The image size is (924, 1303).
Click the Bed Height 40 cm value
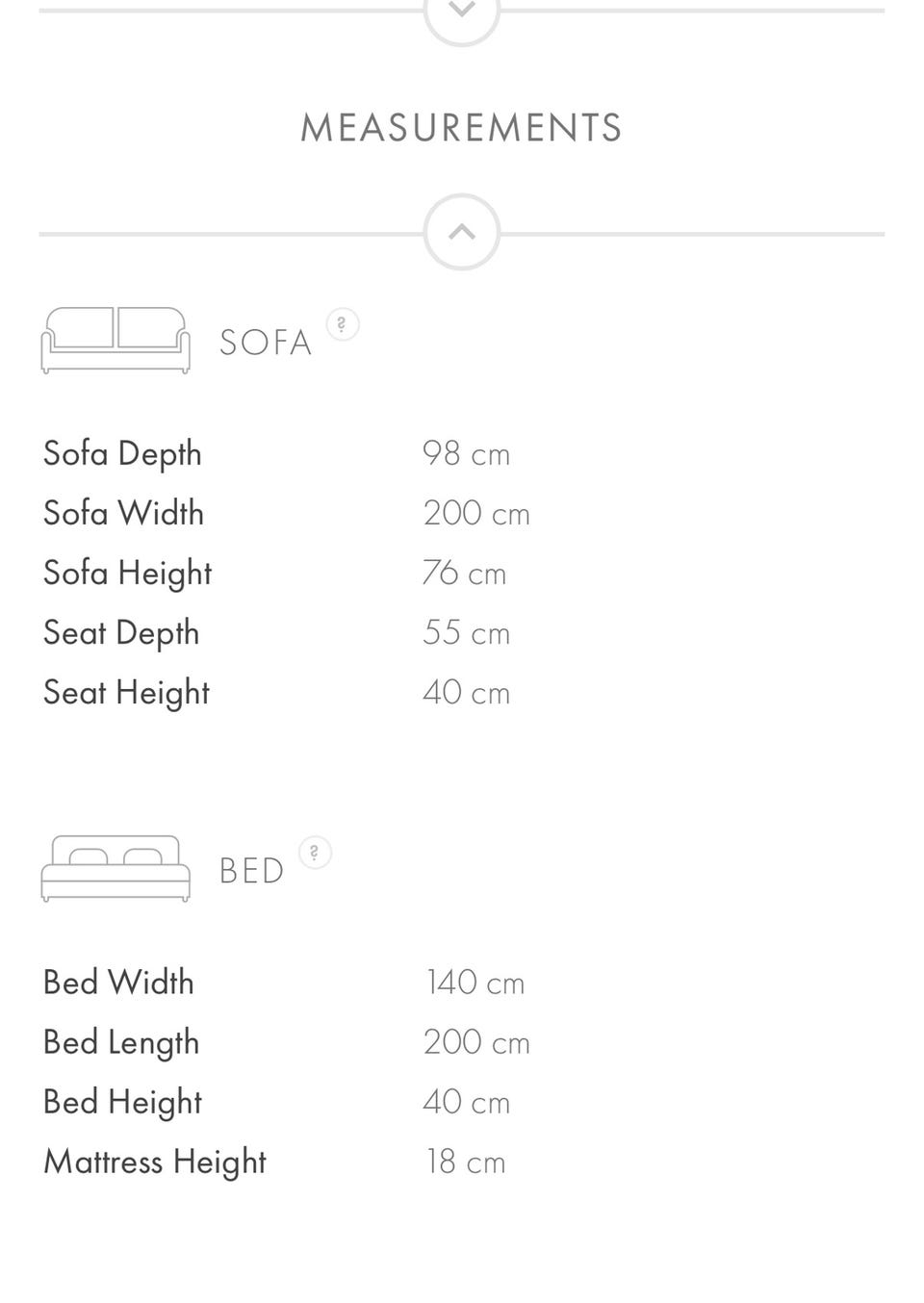click(x=466, y=1102)
